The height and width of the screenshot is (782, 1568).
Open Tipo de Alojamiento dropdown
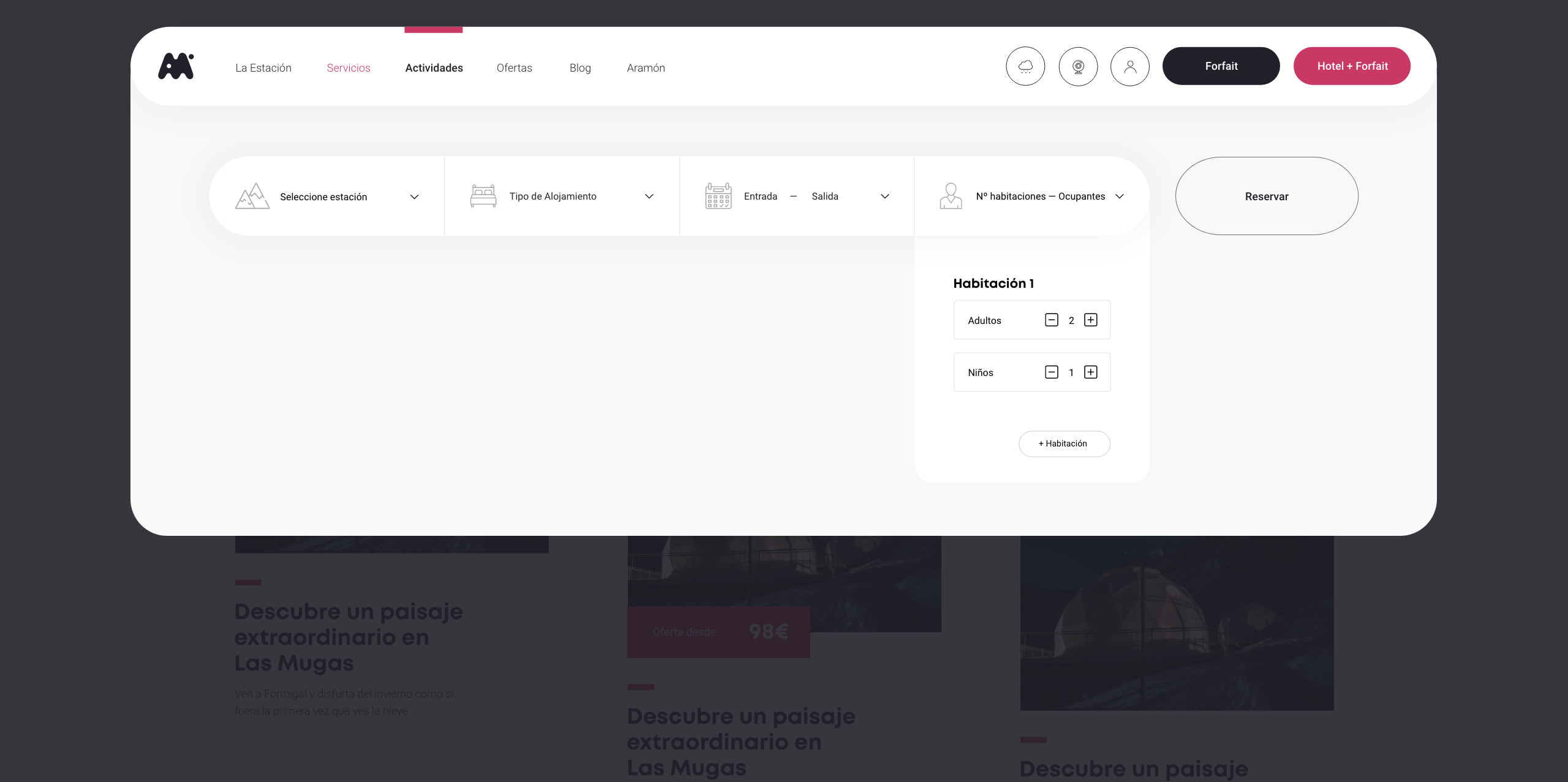click(x=649, y=196)
